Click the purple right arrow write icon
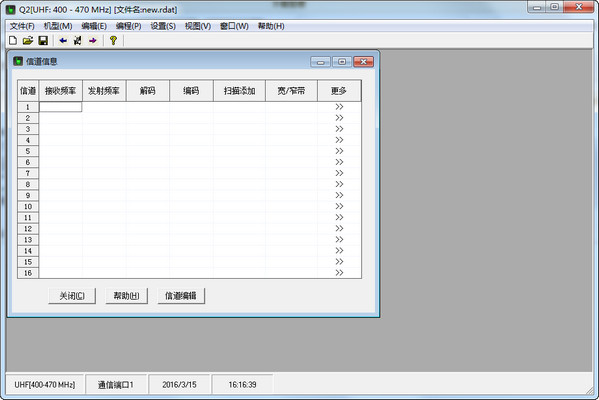599x400 pixels. [x=93, y=40]
